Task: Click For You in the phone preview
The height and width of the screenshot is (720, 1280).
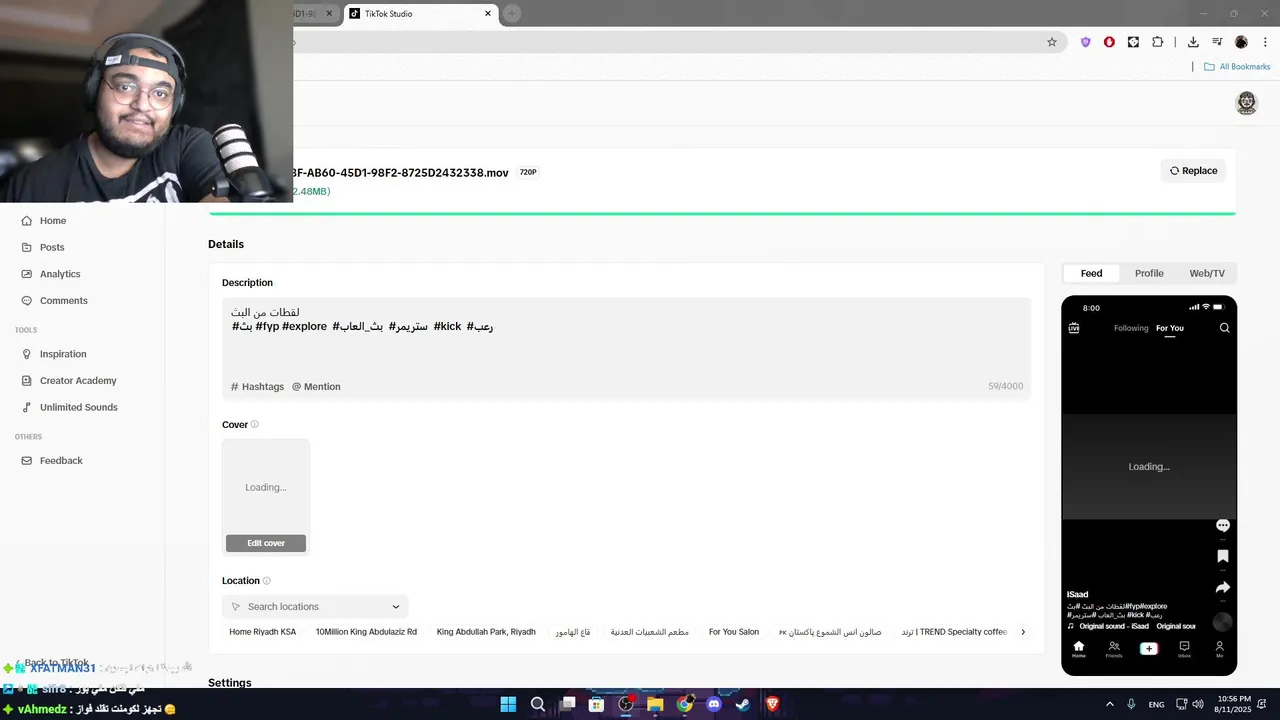Action: pyautogui.click(x=1170, y=328)
